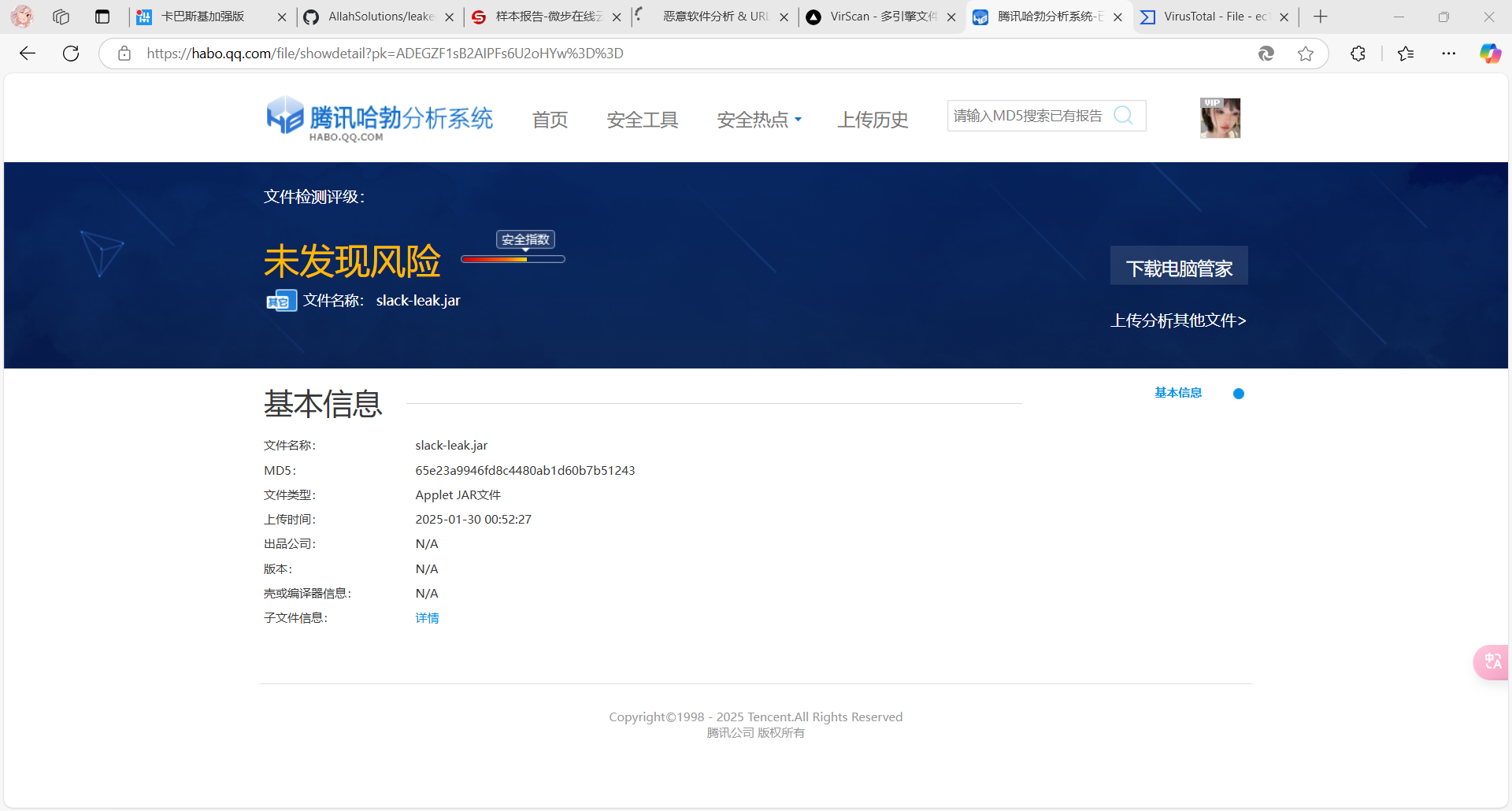Expand the 安全热点 dropdown menu
Screen dimensions: 1512x811
759,120
